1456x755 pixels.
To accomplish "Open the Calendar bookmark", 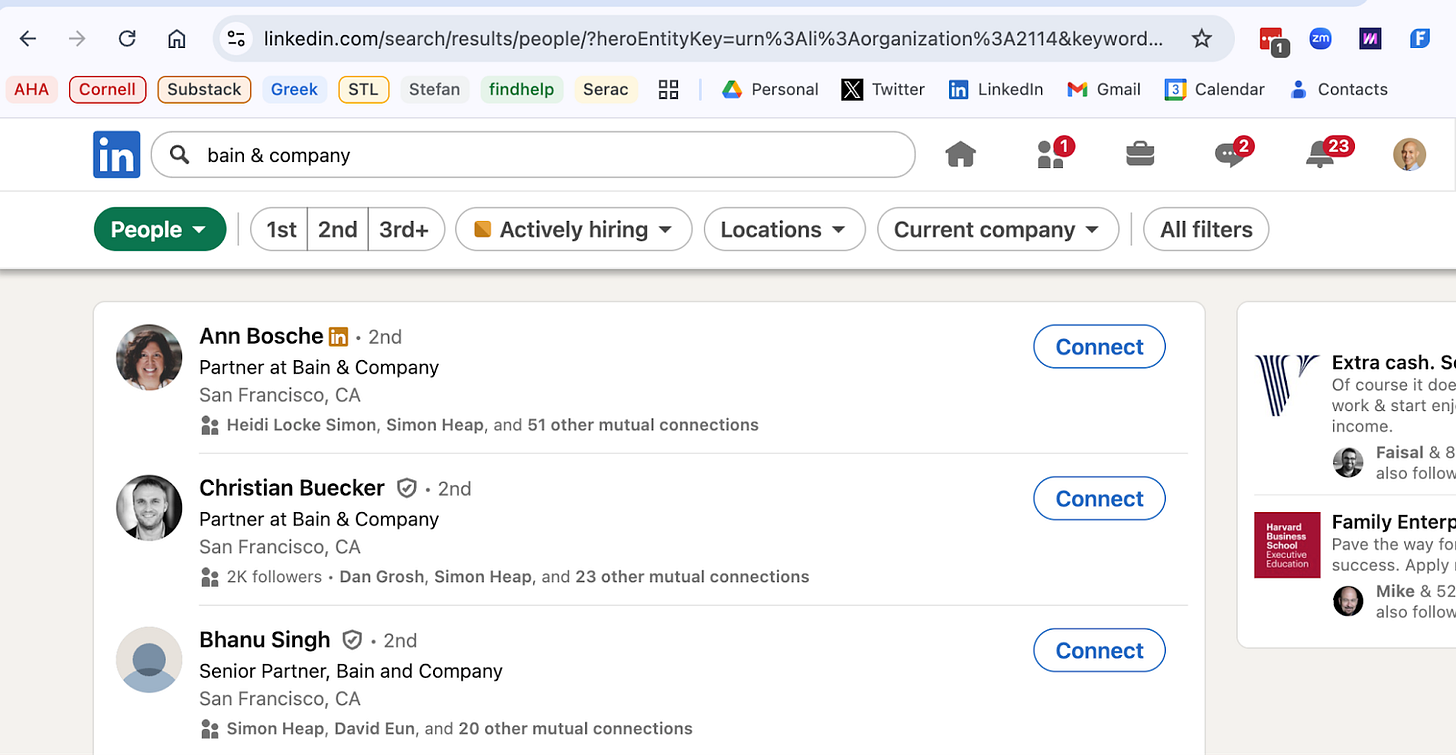I will 1215,89.
